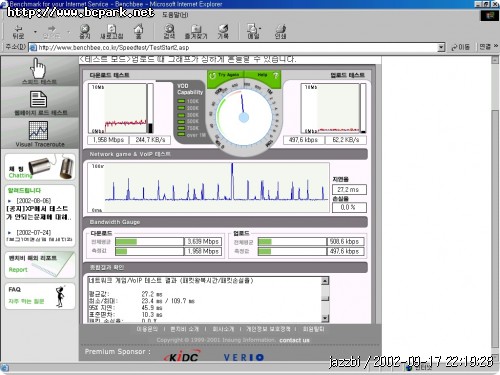Expand the Mail toolbar dropdown arrow
The image size is (500, 375).
260,28
